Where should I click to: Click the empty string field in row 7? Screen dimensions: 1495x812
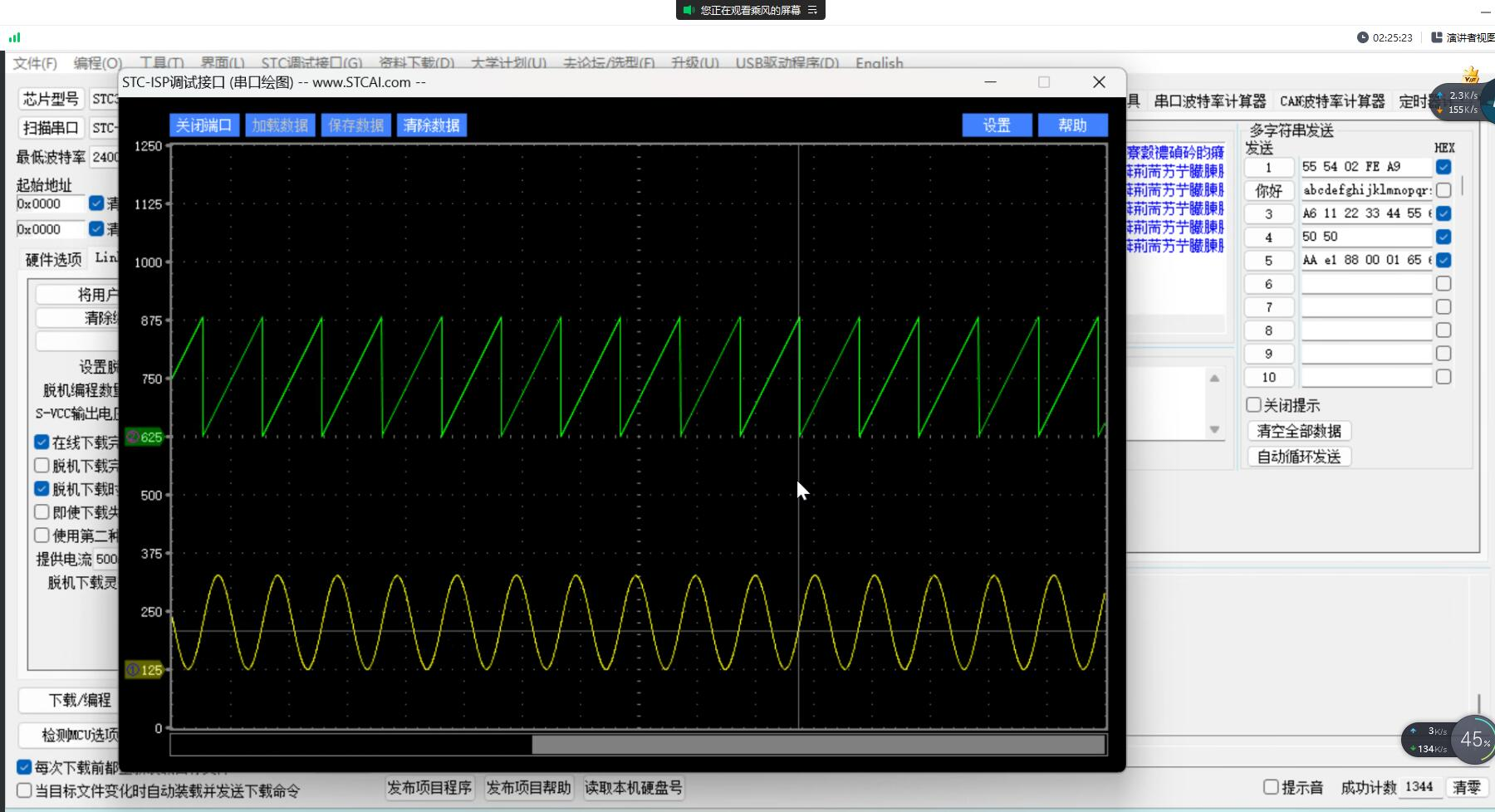pos(1366,307)
